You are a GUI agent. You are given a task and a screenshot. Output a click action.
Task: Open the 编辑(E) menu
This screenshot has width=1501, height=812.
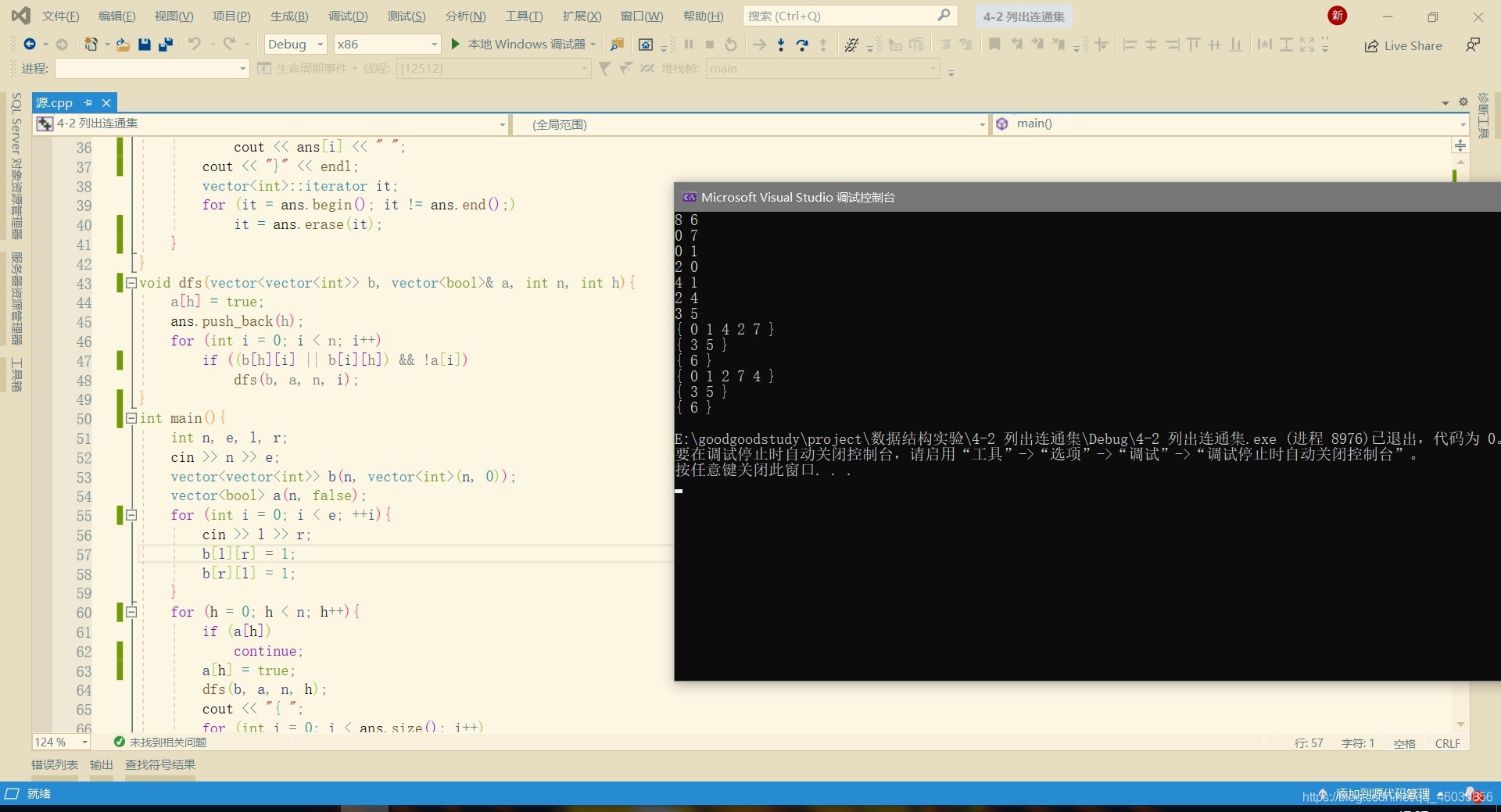point(116,16)
